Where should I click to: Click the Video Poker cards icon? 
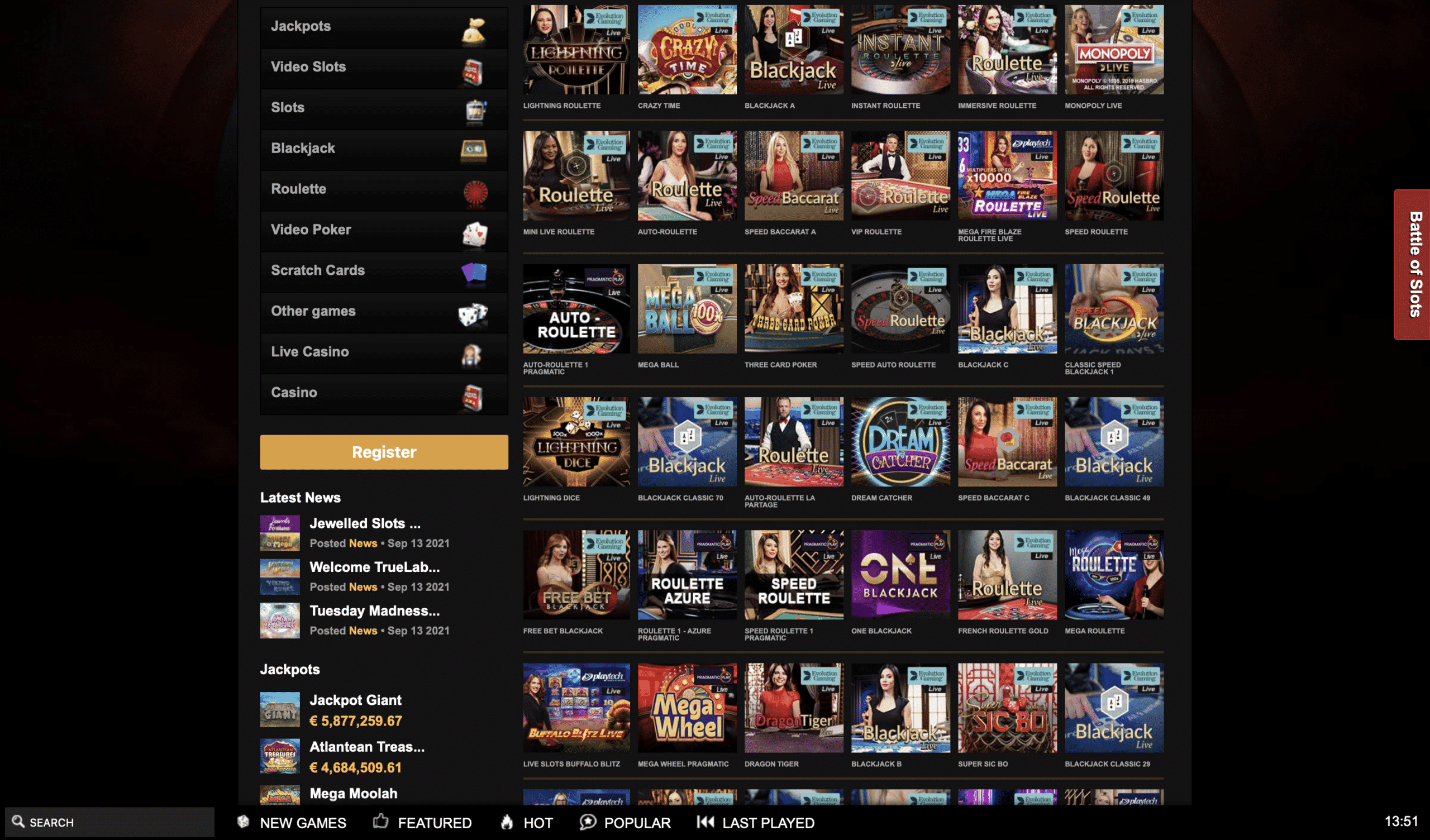tap(475, 233)
